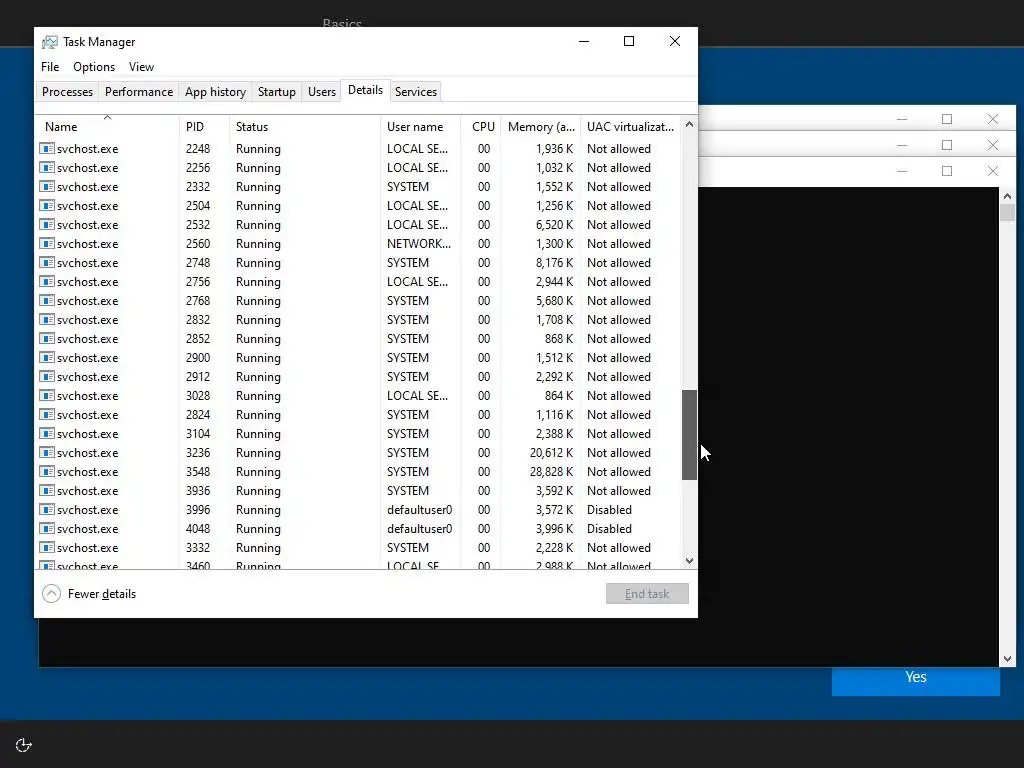Click icon of svchost.exe with PID 2504
Screen dimensions: 1024x768
tap(46, 205)
